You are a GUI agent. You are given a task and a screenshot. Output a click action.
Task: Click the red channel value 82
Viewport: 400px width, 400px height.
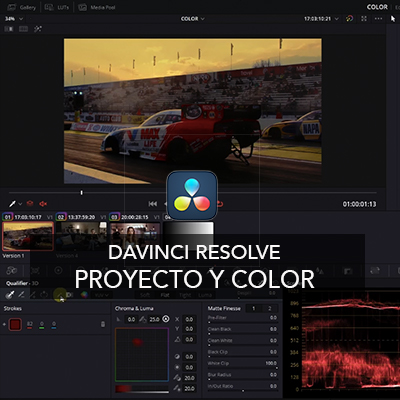30,324
